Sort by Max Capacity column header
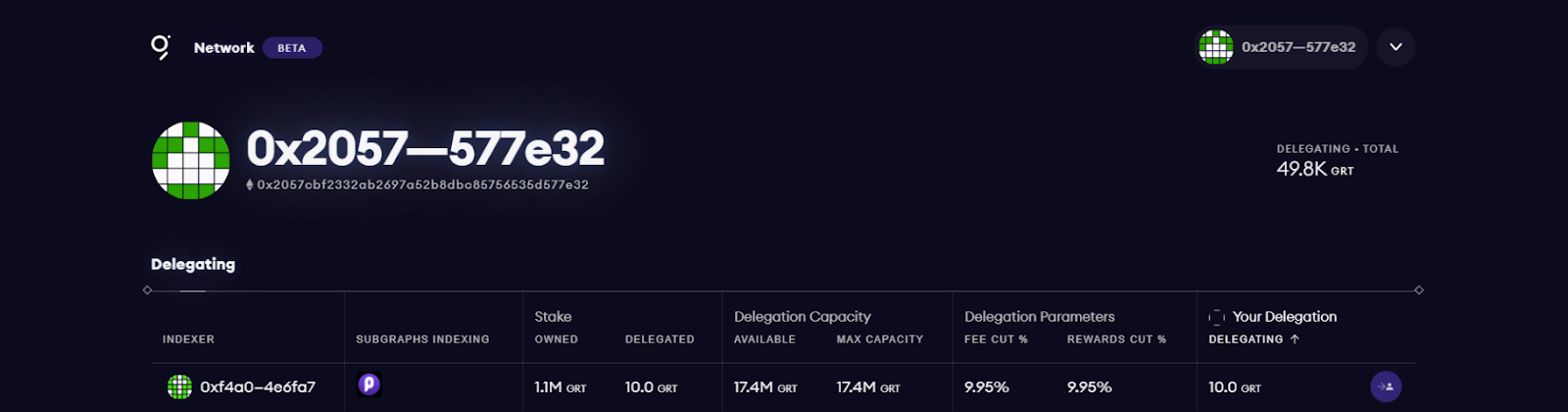The image size is (1568, 412). [879, 339]
